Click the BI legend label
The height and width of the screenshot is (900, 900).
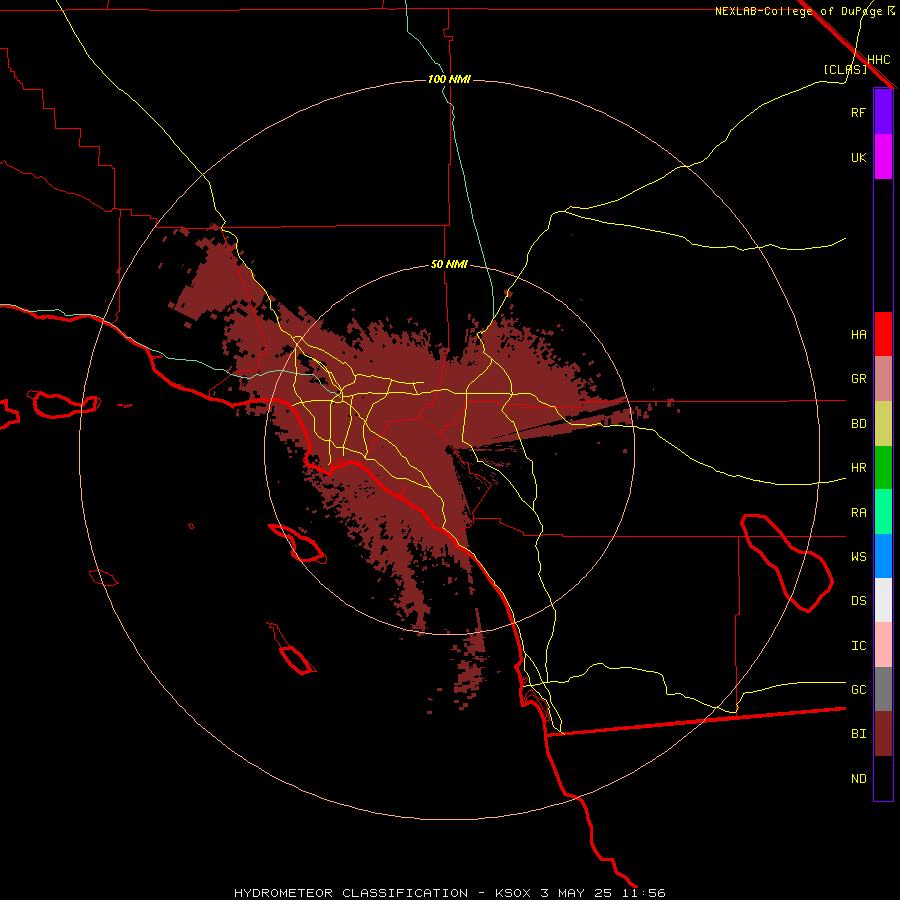pyautogui.click(x=858, y=734)
